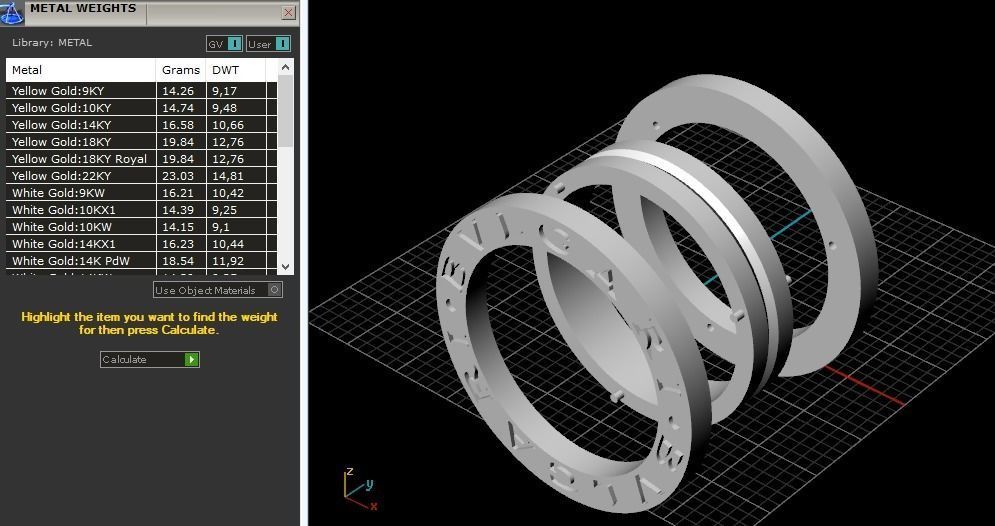Select the White Gold:14K PdW row
995x526 pixels.
pyautogui.click(x=142, y=261)
